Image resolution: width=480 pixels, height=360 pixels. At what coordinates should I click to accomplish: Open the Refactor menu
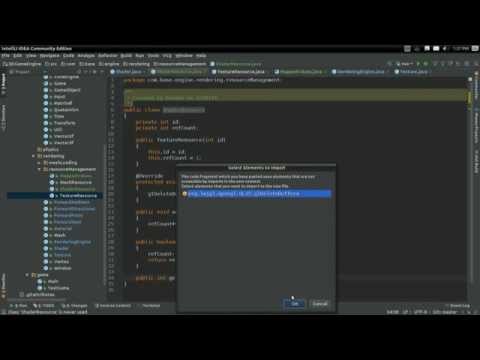coord(107,56)
